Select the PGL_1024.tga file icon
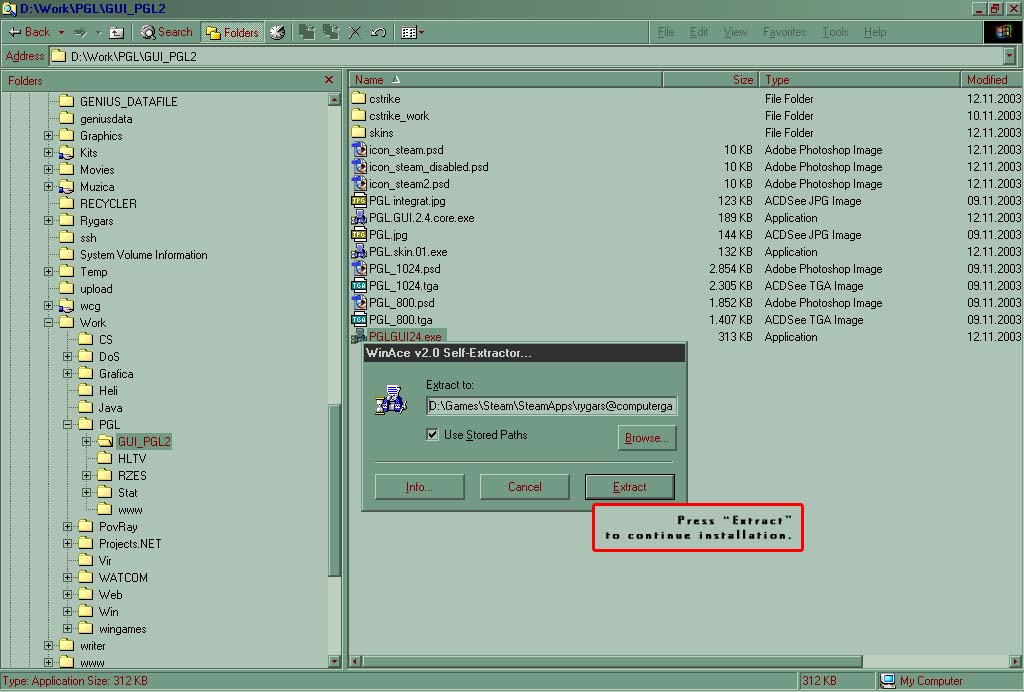Screen dimensions: 1024x692 point(359,285)
